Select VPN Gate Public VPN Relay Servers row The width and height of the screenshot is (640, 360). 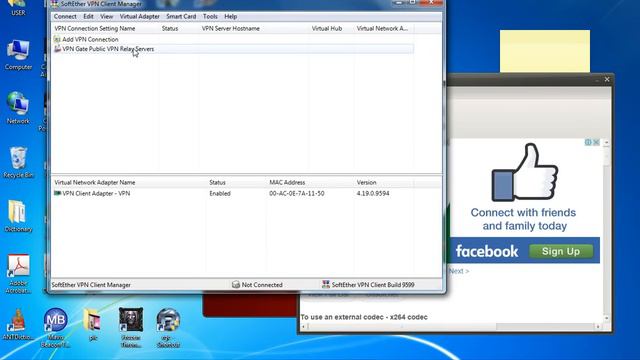233,49
